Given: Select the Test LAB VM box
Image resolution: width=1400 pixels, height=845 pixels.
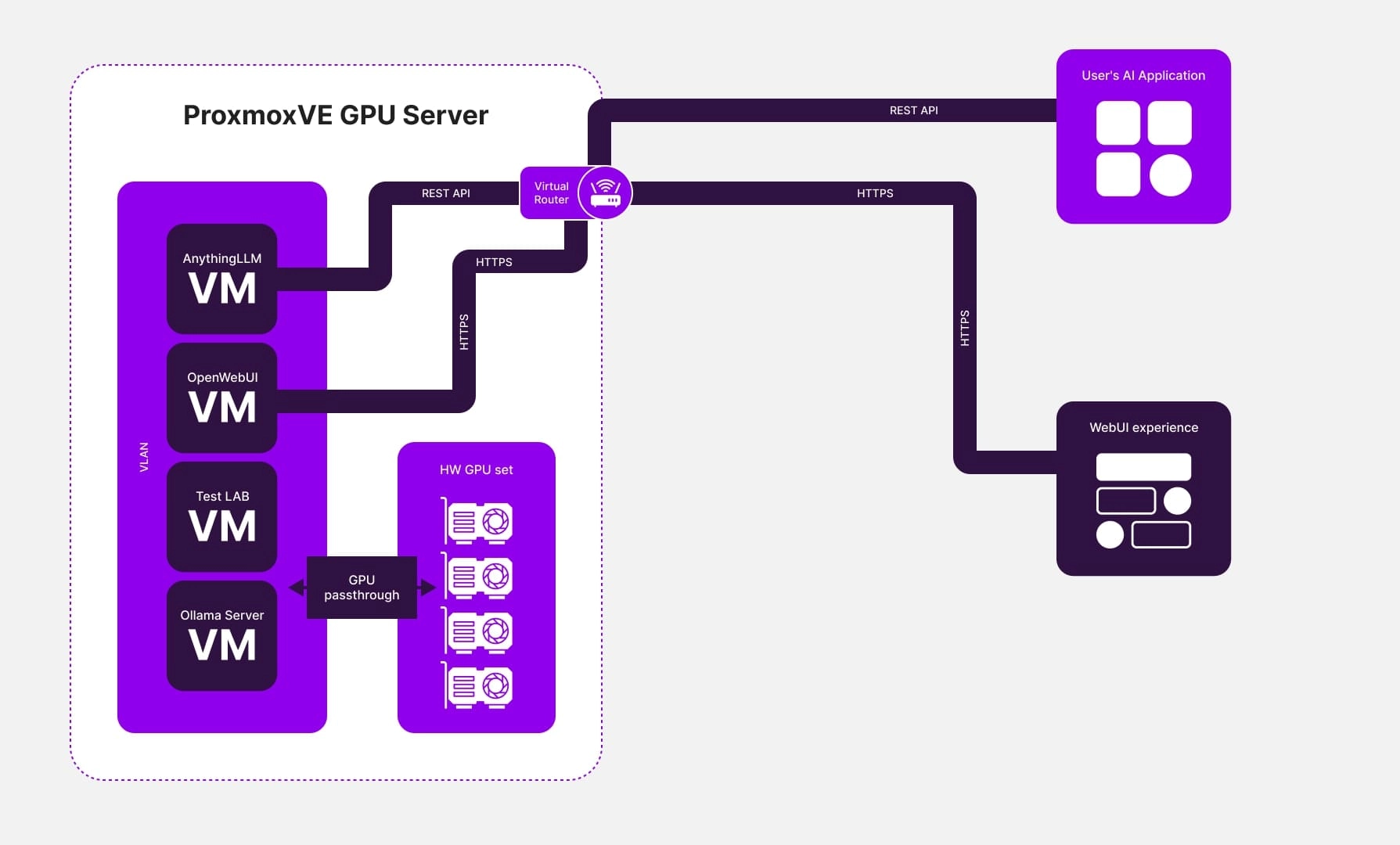Looking at the screenshot, I should pos(221,517).
